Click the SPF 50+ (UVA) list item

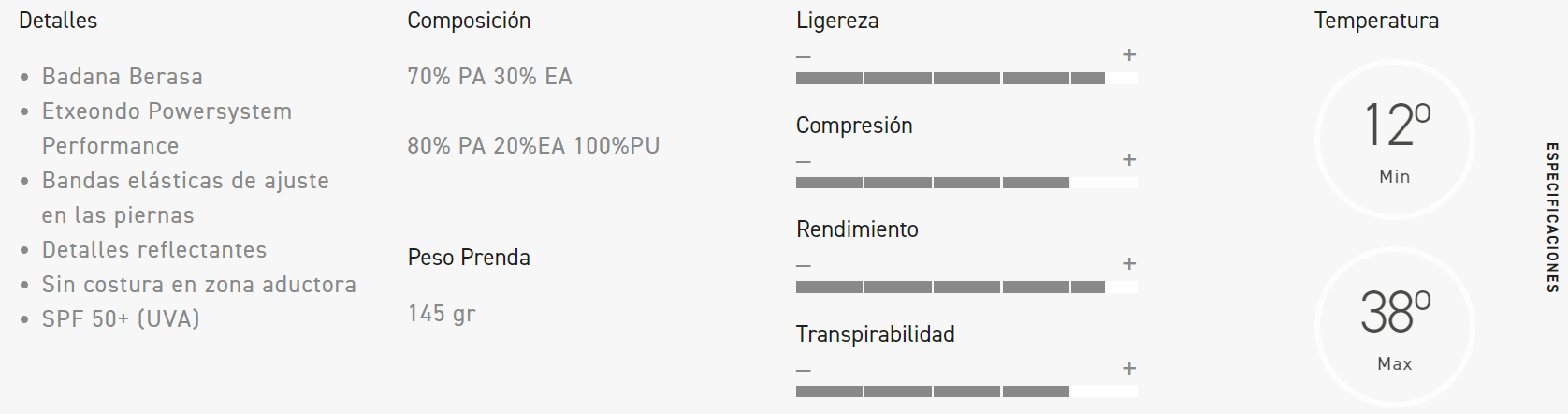tap(121, 319)
